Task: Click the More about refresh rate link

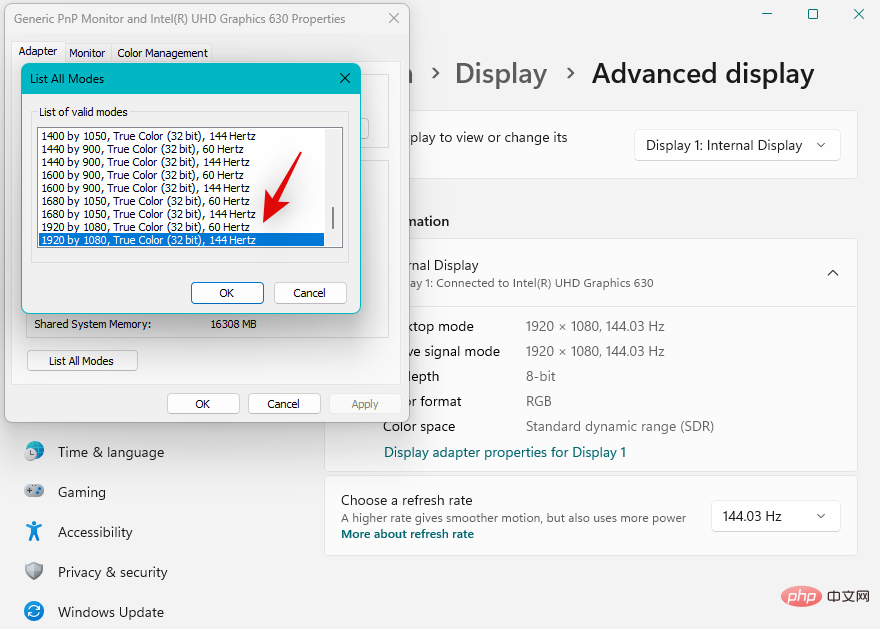Action: pyautogui.click(x=407, y=533)
